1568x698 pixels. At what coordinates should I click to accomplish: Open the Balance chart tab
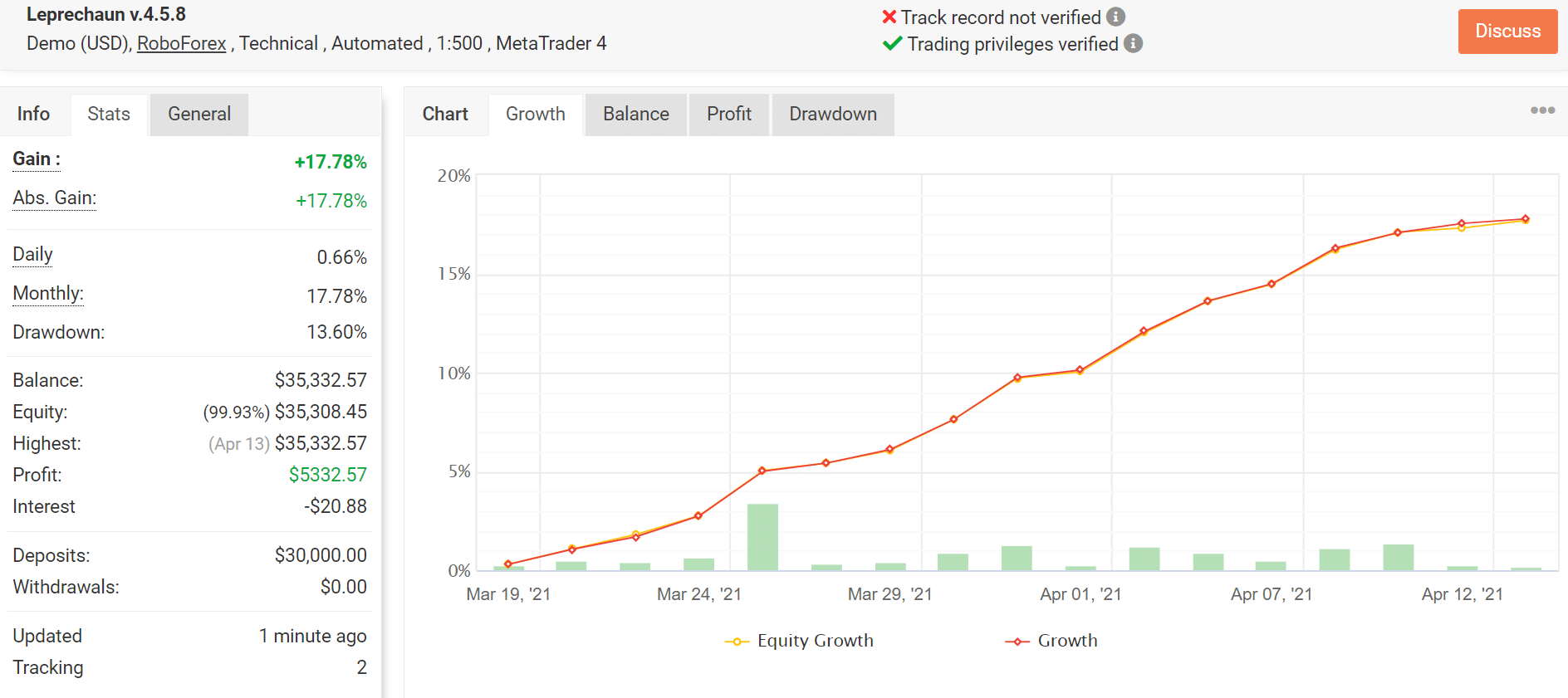point(636,114)
